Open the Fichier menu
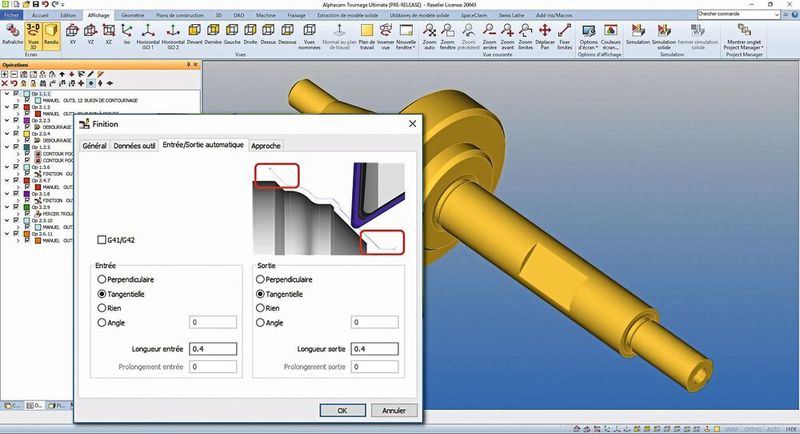This screenshot has width=800, height=434. pyautogui.click(x=11, y=15)
